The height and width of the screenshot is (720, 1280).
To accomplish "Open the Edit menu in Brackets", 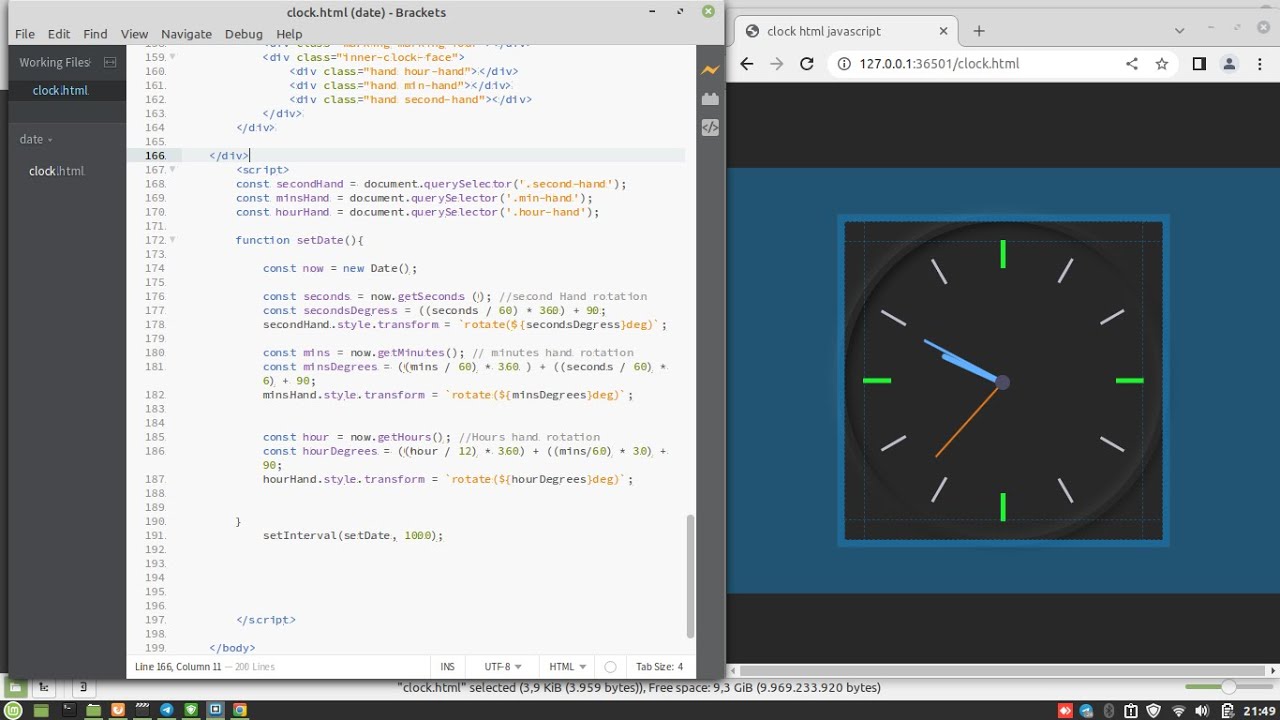I will [x=59, y=34].
